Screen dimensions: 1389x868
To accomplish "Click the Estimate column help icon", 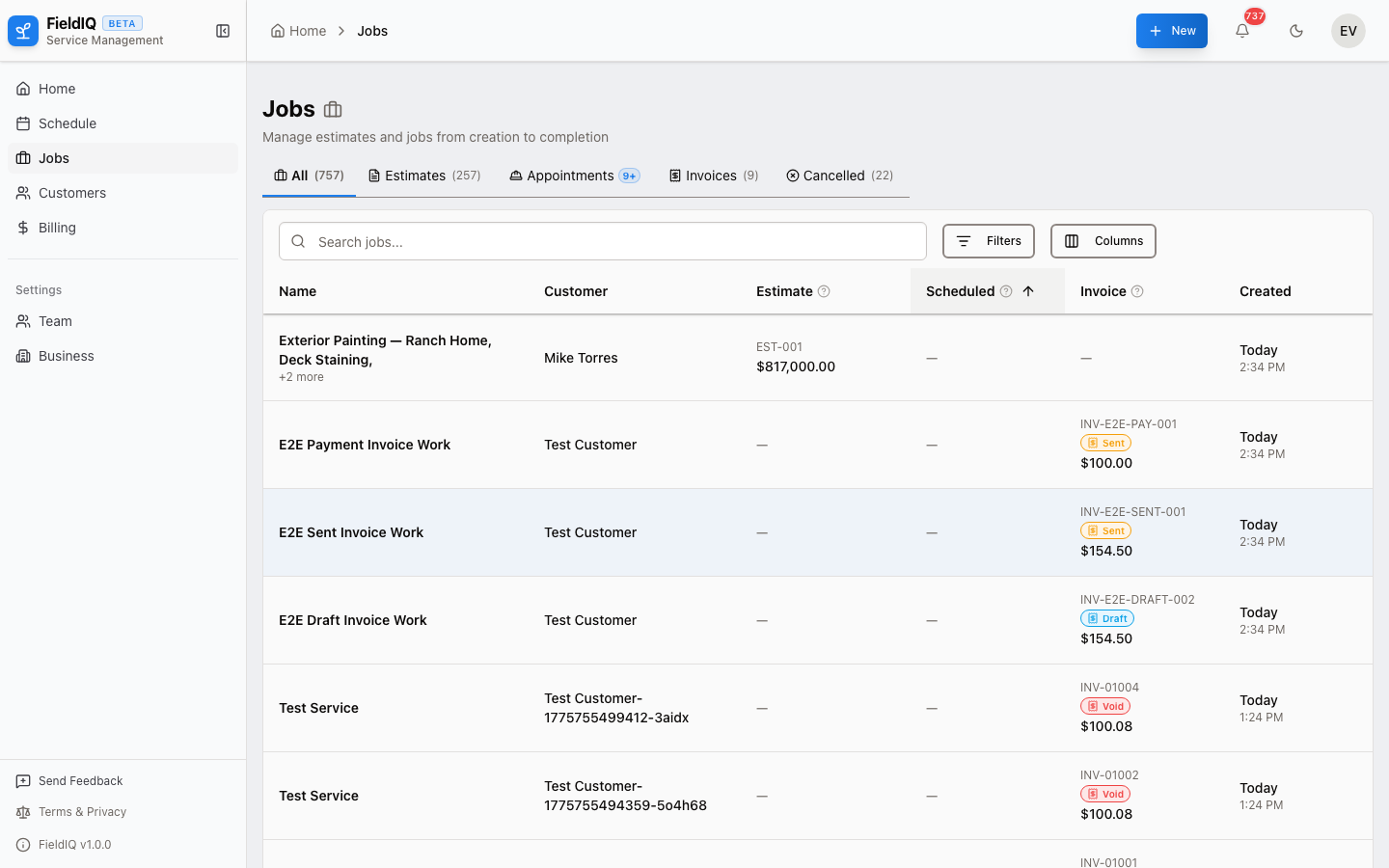I will [824, 291].
